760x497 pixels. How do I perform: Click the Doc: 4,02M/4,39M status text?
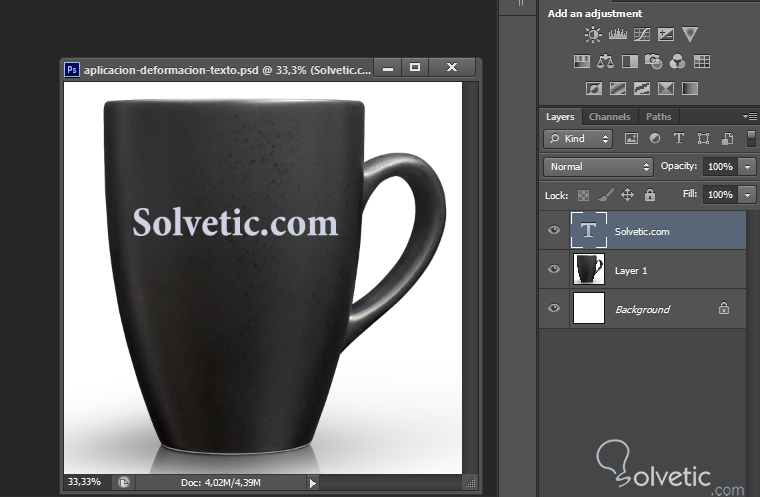tap(221, 483)
